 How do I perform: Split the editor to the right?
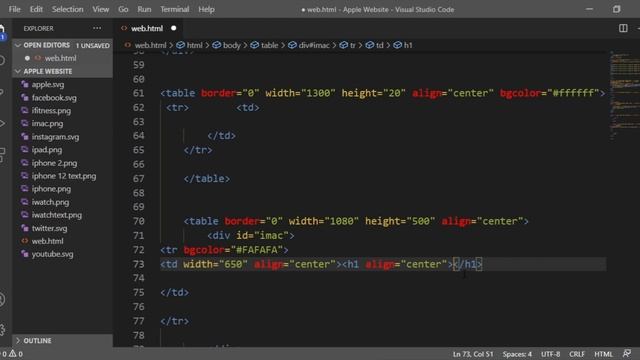(623, 28)
